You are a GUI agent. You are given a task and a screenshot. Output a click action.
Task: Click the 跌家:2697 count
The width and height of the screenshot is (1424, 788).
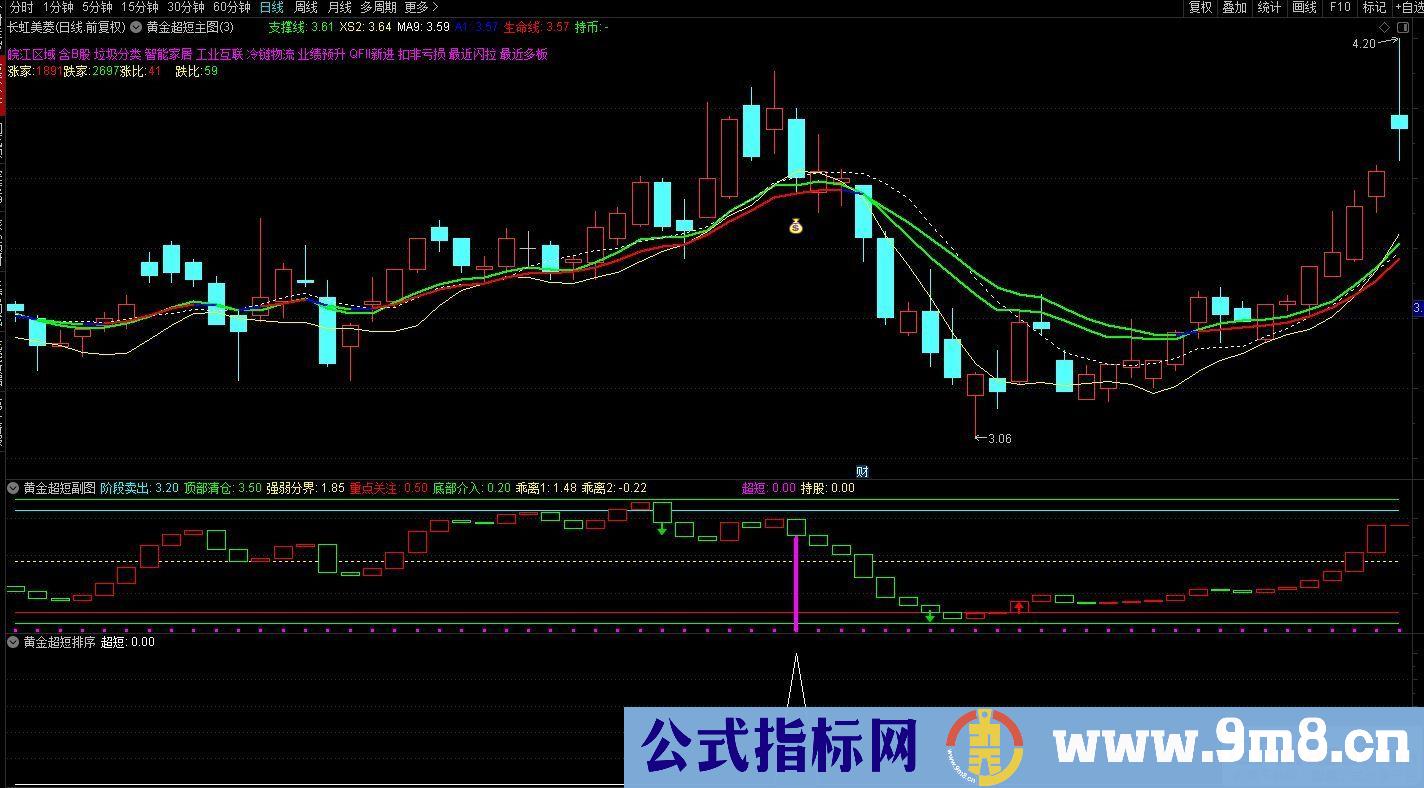click(90, 72)
